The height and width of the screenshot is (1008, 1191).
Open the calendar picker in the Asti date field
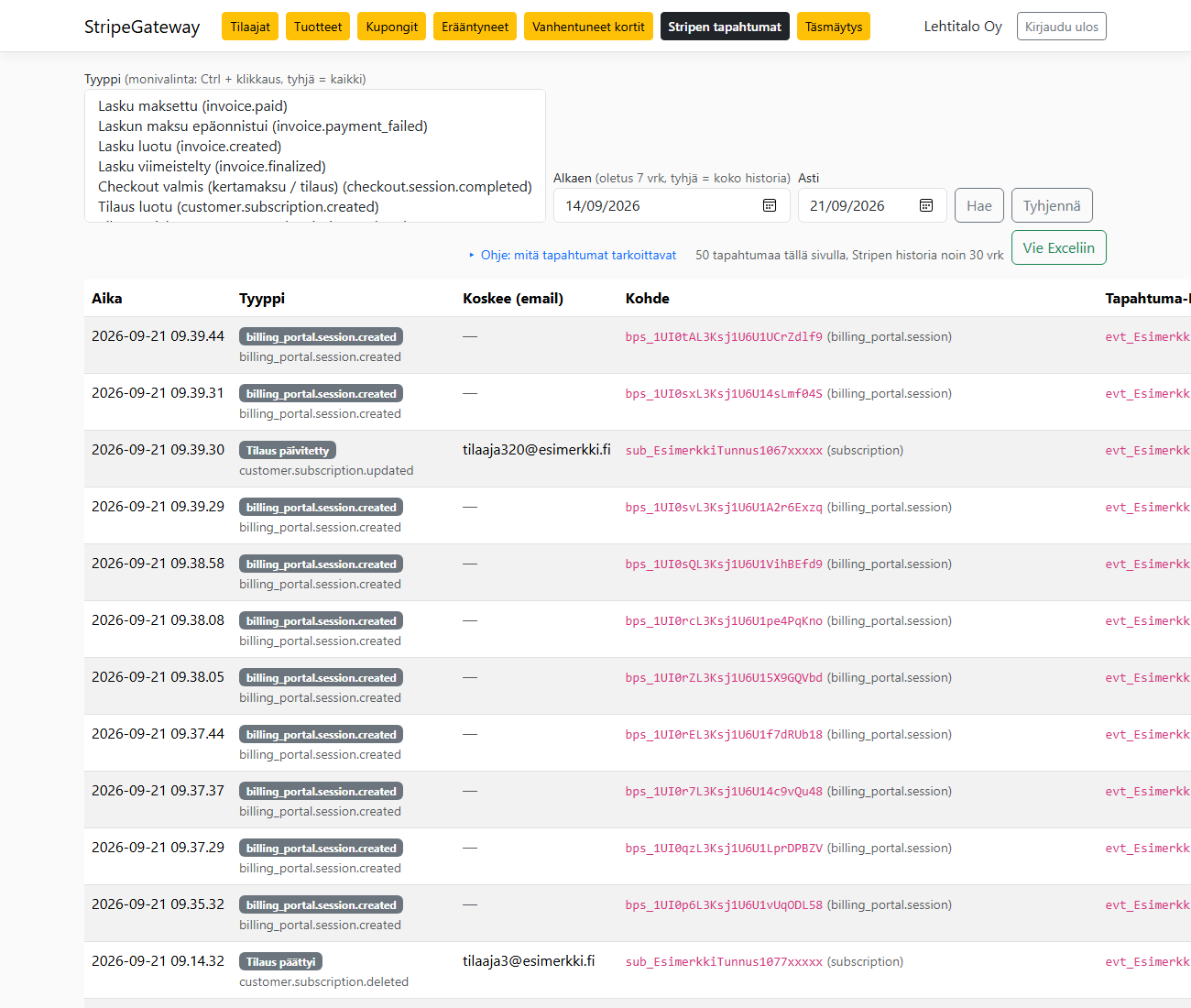point(926,205)
